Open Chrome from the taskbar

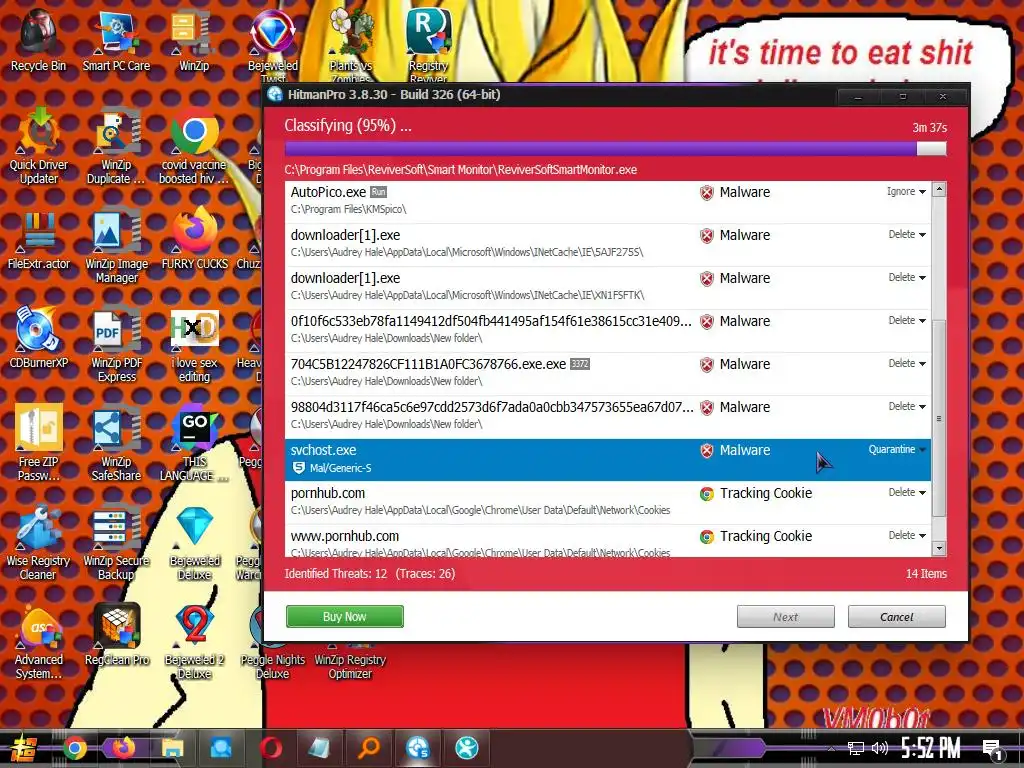(75, 748)
